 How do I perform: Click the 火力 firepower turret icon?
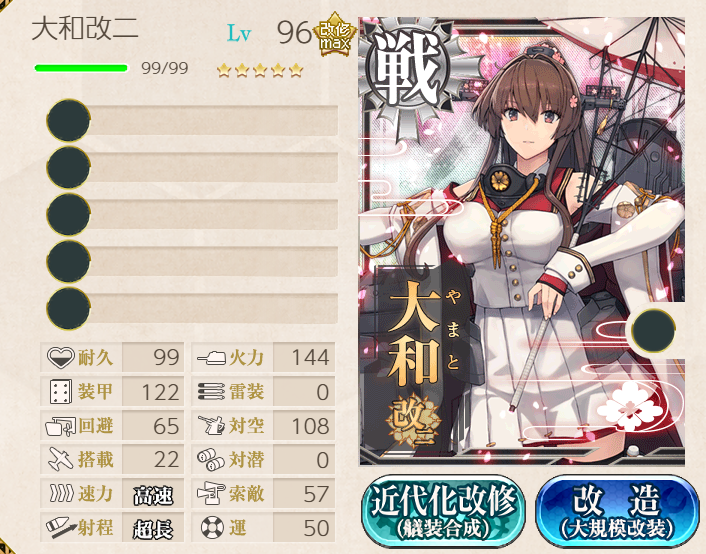212,358
